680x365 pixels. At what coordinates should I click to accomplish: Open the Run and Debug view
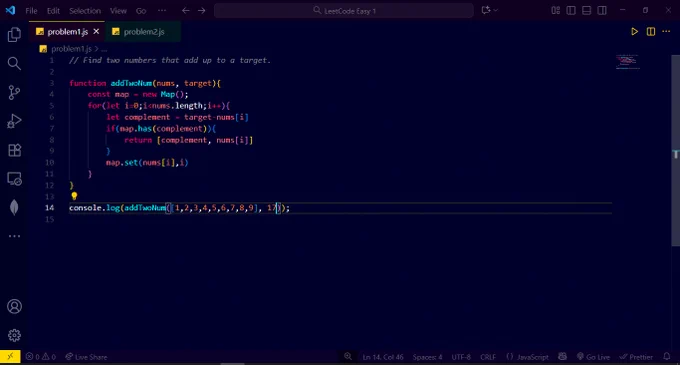click(x=14, y=121)
